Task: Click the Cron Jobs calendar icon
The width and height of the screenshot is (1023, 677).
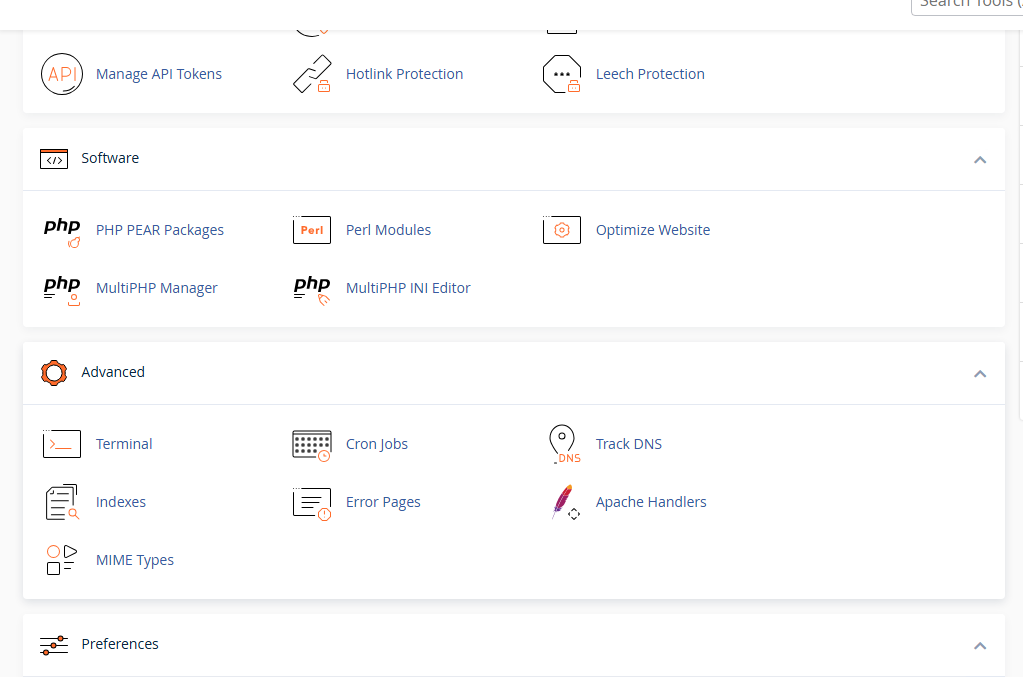Action: (312, 445)
